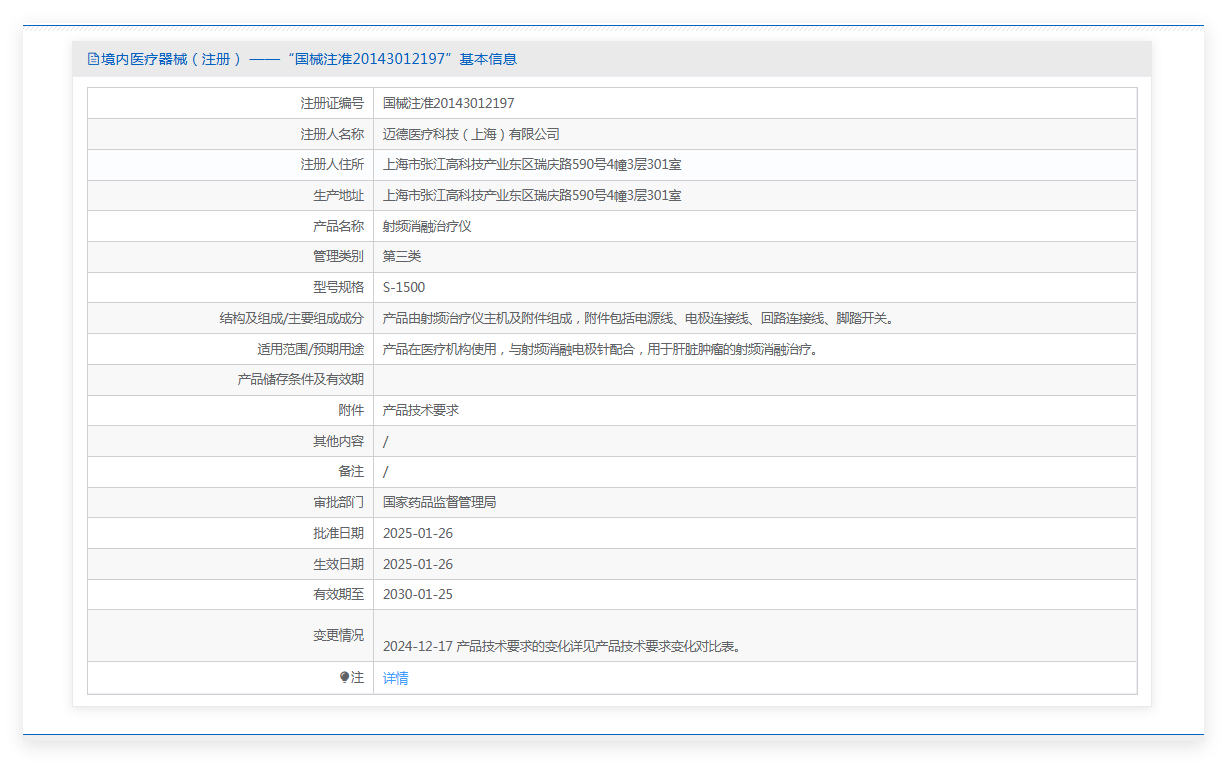1227x764 pixels.
Task: Click approval department 国家药品监督管理局
Action: (440, 502)
